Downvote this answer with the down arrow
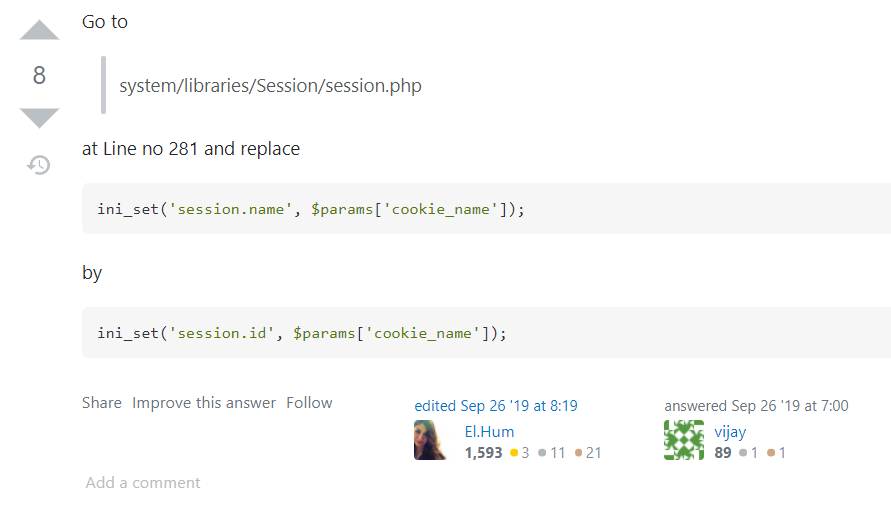 pos(39,118)
